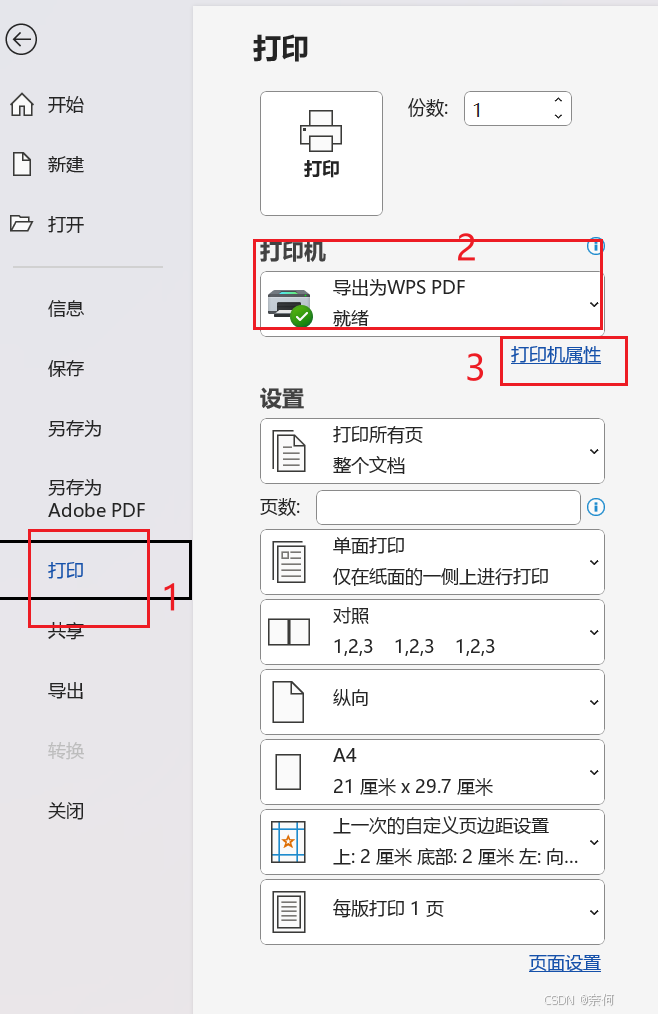Open the A4 paper size dropdown

(x=432, y=771)
